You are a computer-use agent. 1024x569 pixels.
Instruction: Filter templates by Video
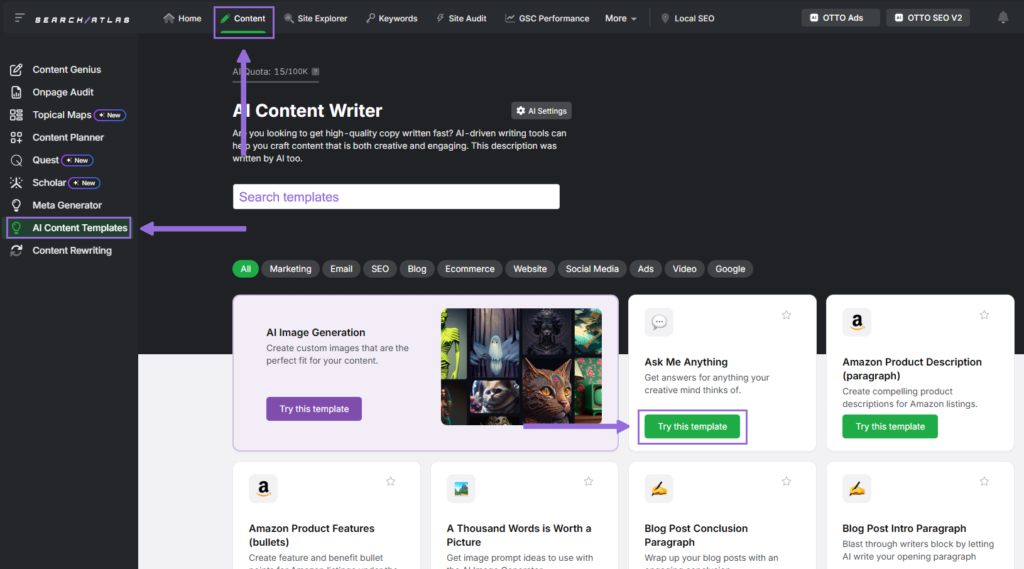click(x=684, y=269)
